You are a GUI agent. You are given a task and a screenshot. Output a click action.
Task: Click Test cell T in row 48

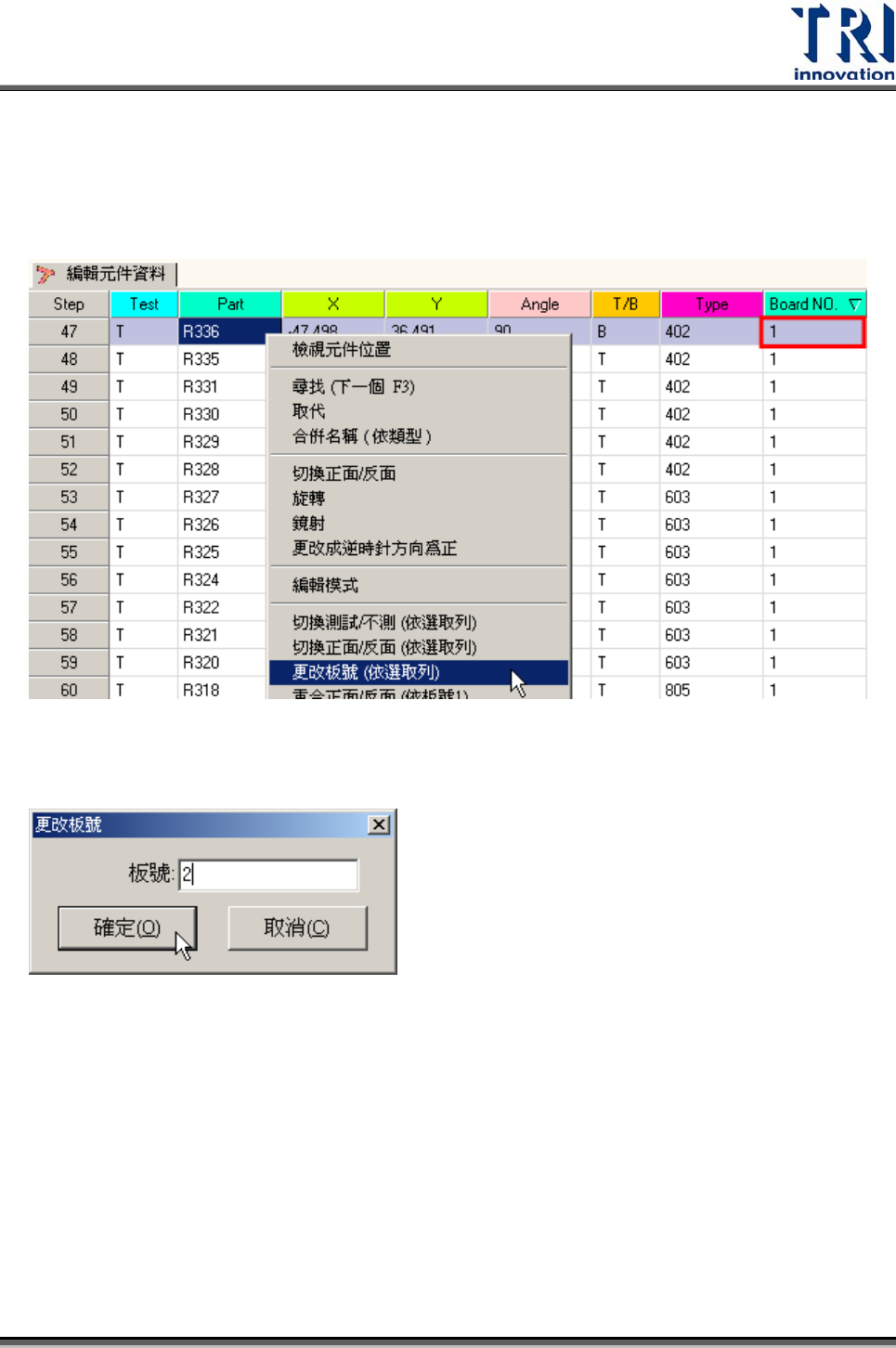[x=144, y=359]
